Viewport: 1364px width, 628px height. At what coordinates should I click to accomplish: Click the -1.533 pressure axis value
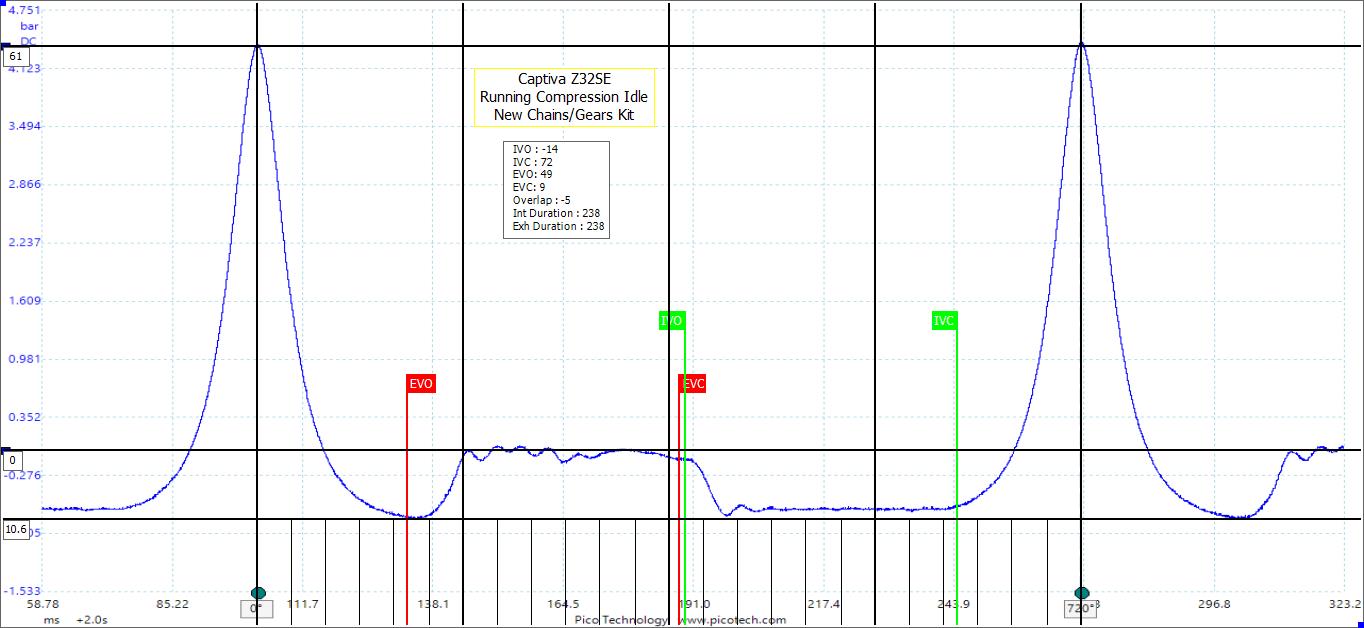click(21, 591)
